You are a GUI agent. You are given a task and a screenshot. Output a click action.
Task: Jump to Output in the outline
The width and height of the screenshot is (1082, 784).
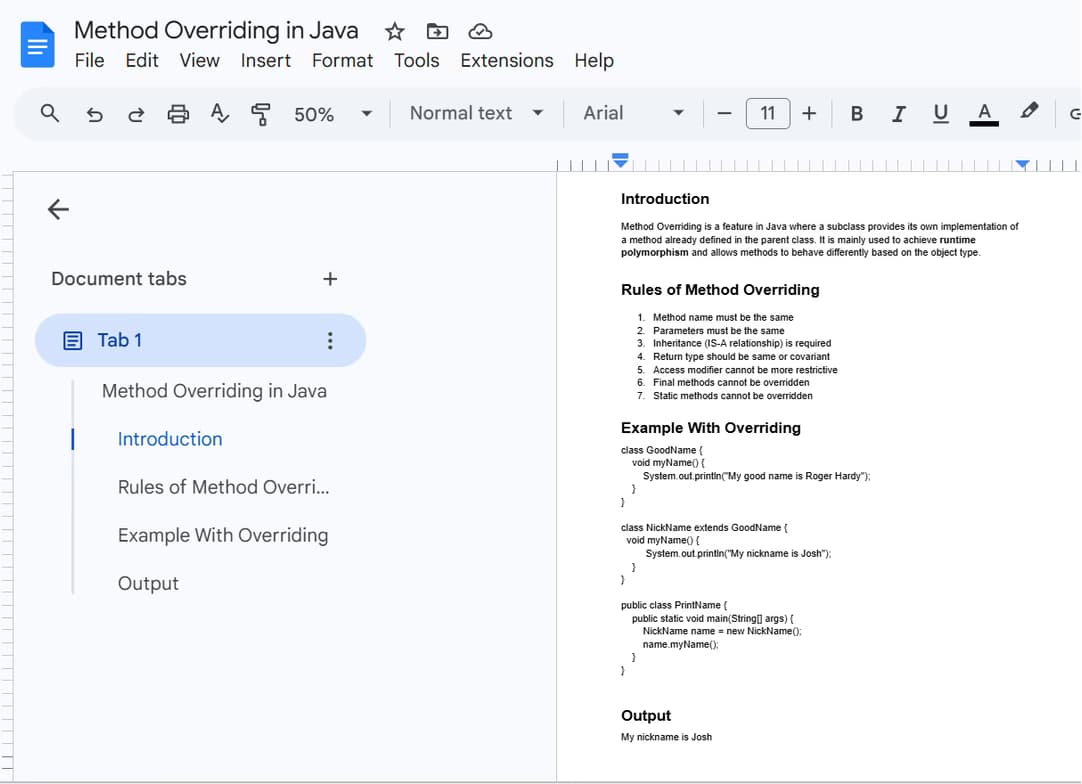coord(148,584)
